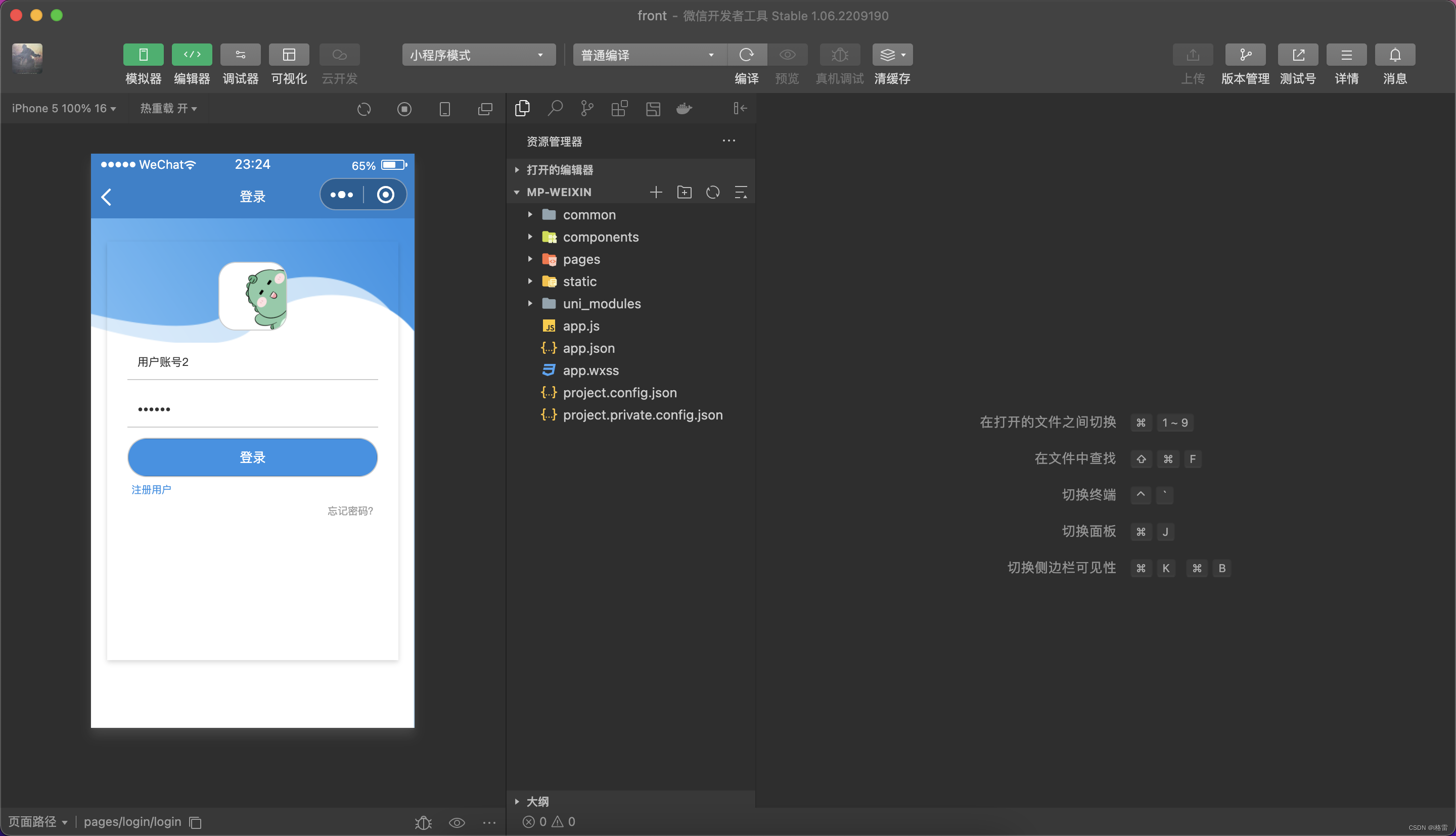Click the user avatar thumbnail
The height and width of the screenshot is (836, 1456).
[27, 59]
